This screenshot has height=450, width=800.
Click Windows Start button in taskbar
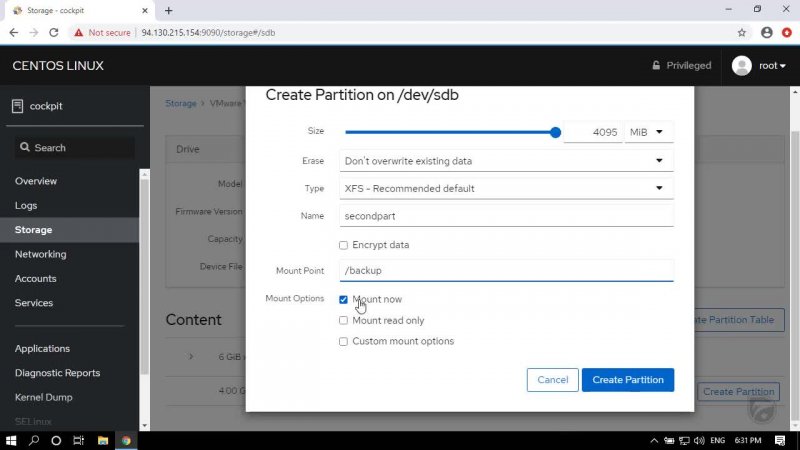pos(12,440)
